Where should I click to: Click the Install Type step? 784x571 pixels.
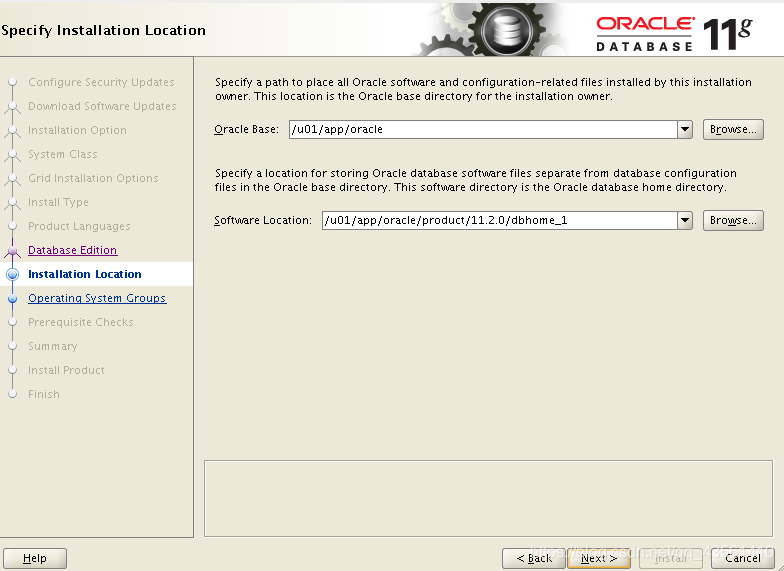58,202
